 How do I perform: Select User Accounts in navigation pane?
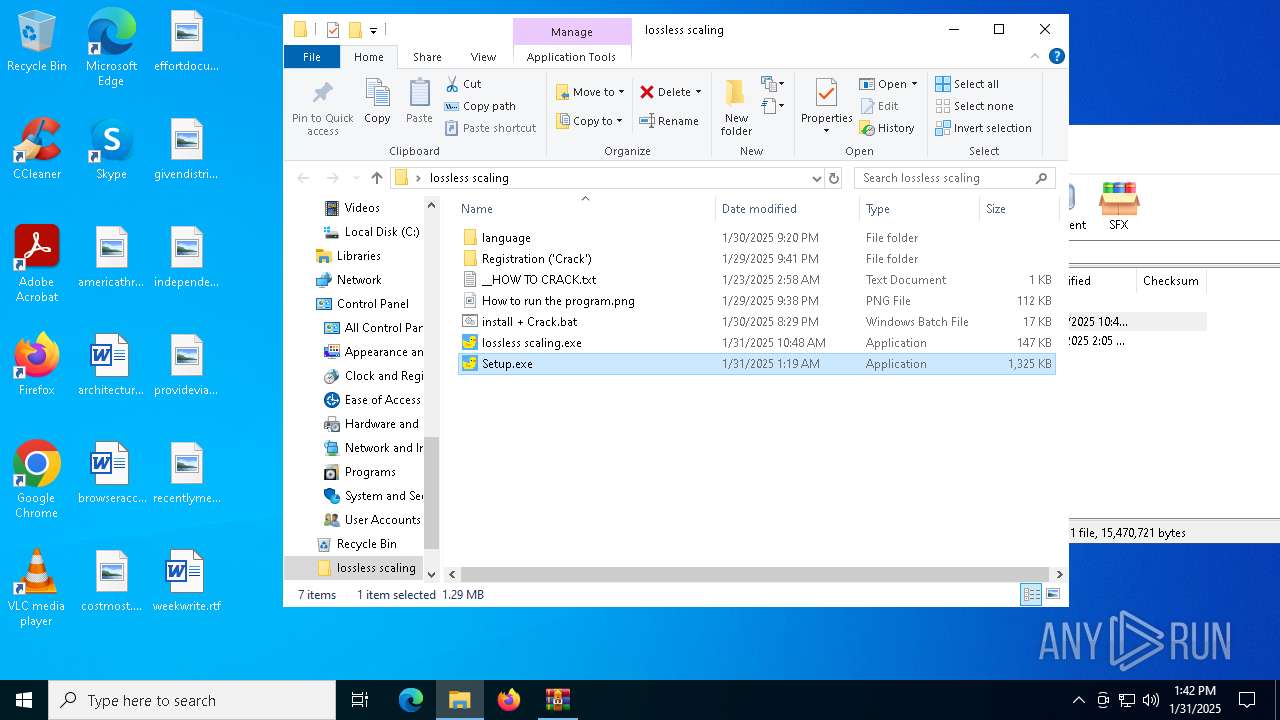pos(372,520)
